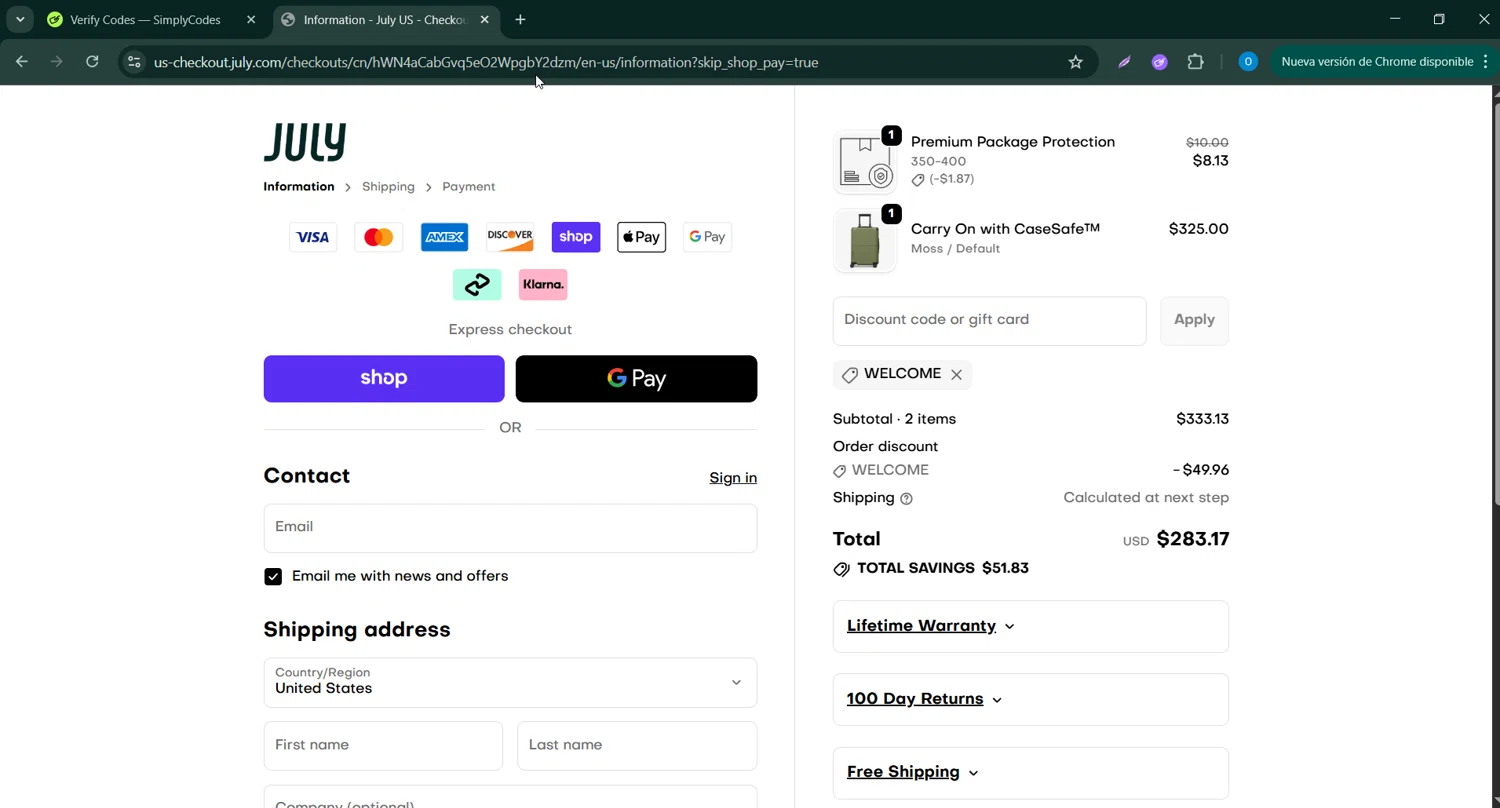This screenshot has height=808, width=1500.
Task: Click the feather extension icon
Action: pos(1125,62)
